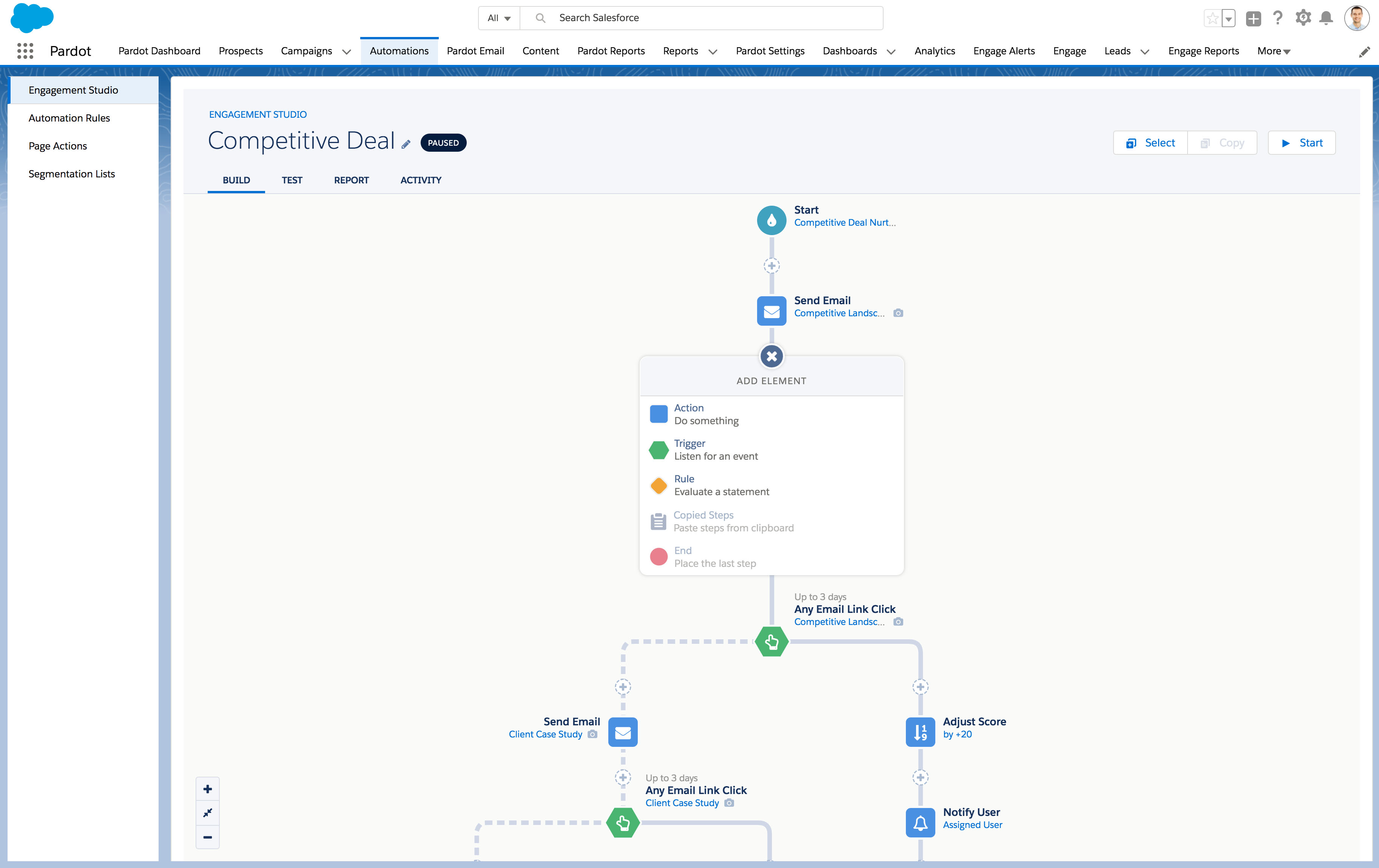Toggle the PAUSED status badge
This screenshot has width=1379, height=868.
point(443,142)
